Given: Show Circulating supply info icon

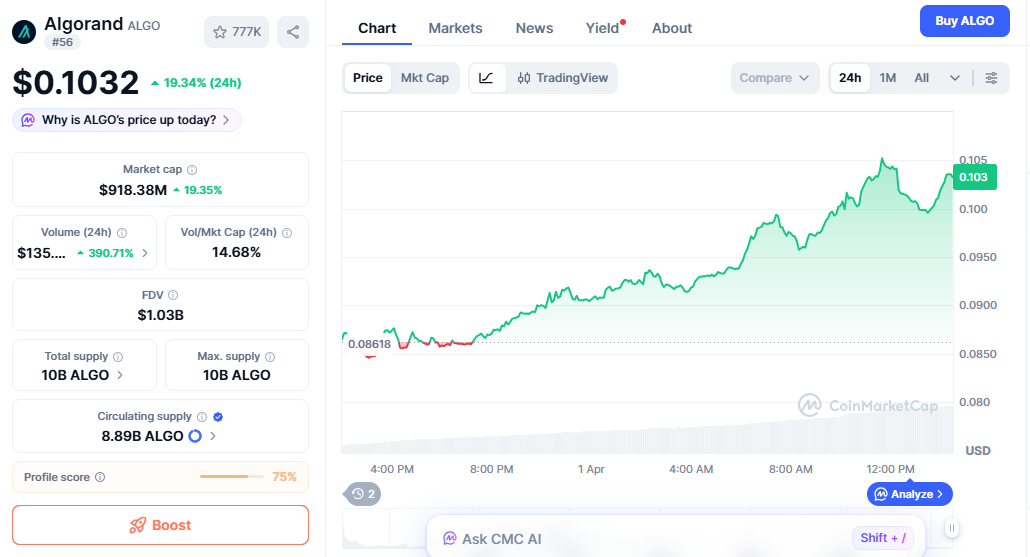Looking at the screenshot, I should point(202,416).
